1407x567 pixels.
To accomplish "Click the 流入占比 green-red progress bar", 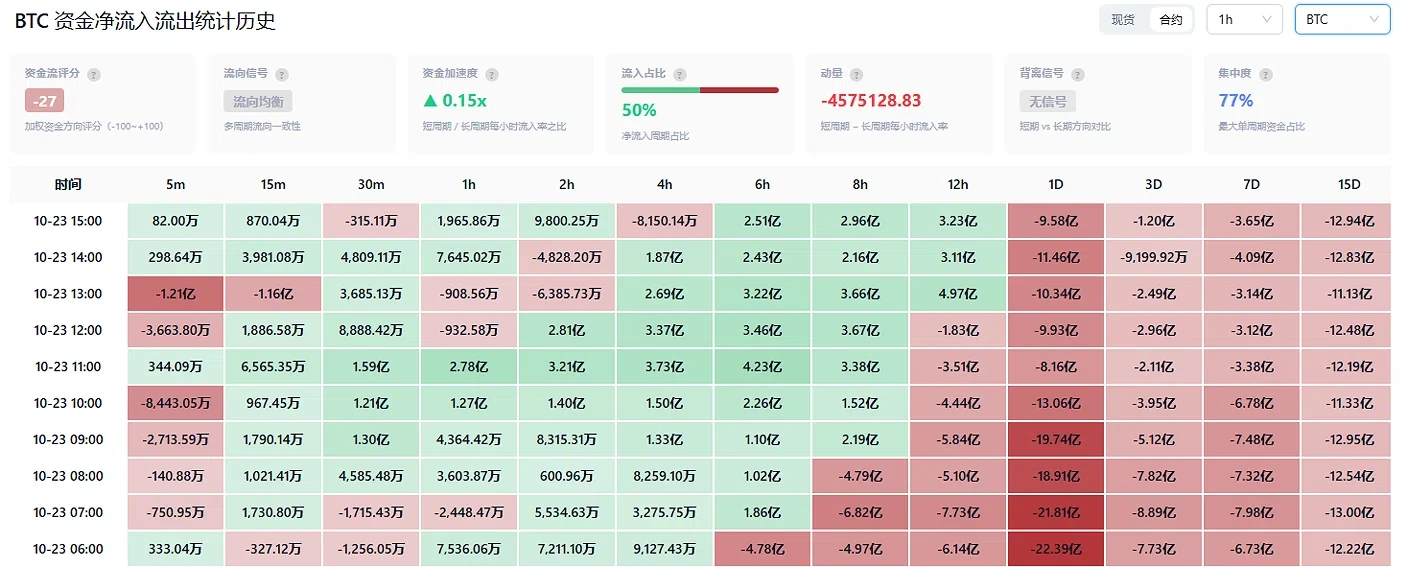I will point(700,90).
